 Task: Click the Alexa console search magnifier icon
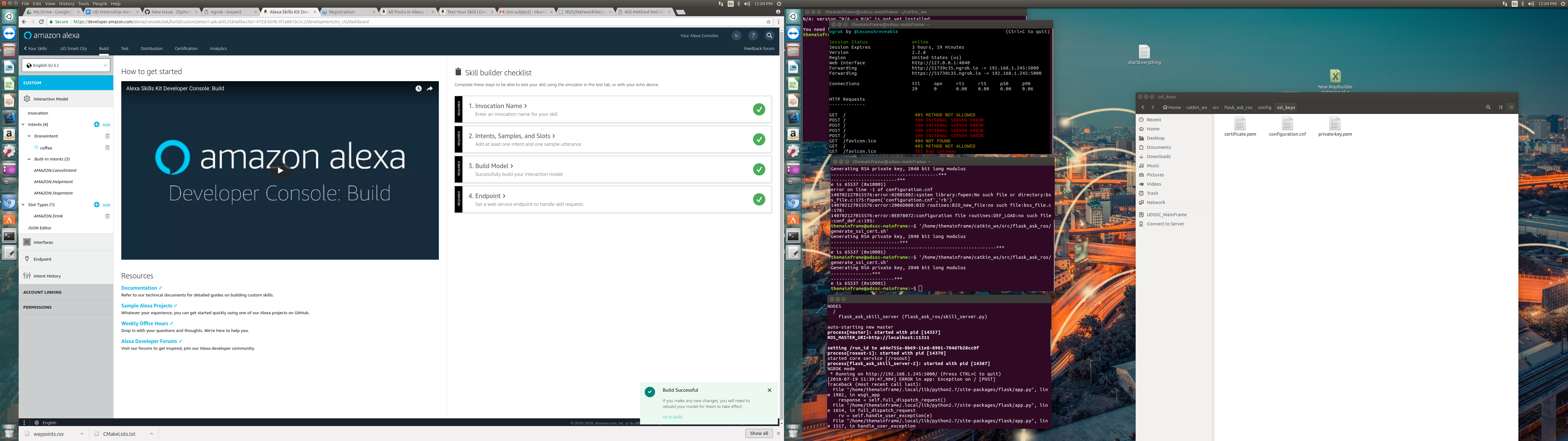click(x=769, y=35)
